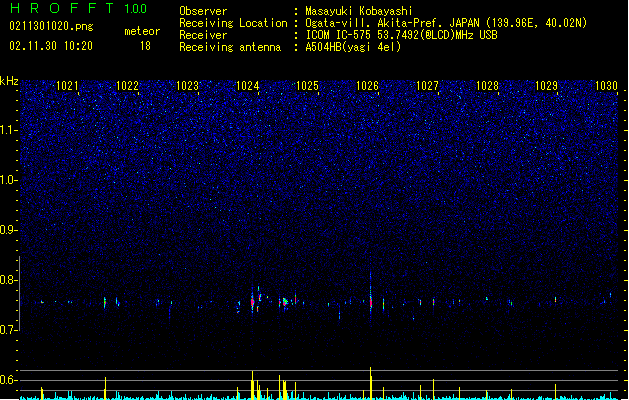
Task: Click the 1025 time axis marker
Action: 307,86
